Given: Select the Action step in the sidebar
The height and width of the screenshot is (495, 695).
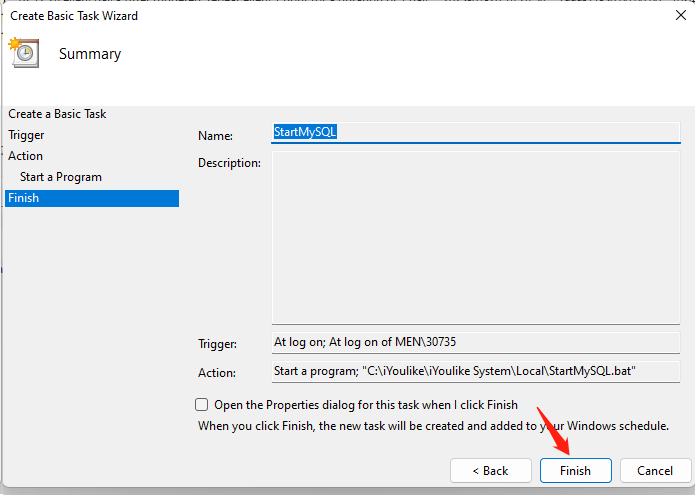Looking at the screenshot, I should pos(26,156).
